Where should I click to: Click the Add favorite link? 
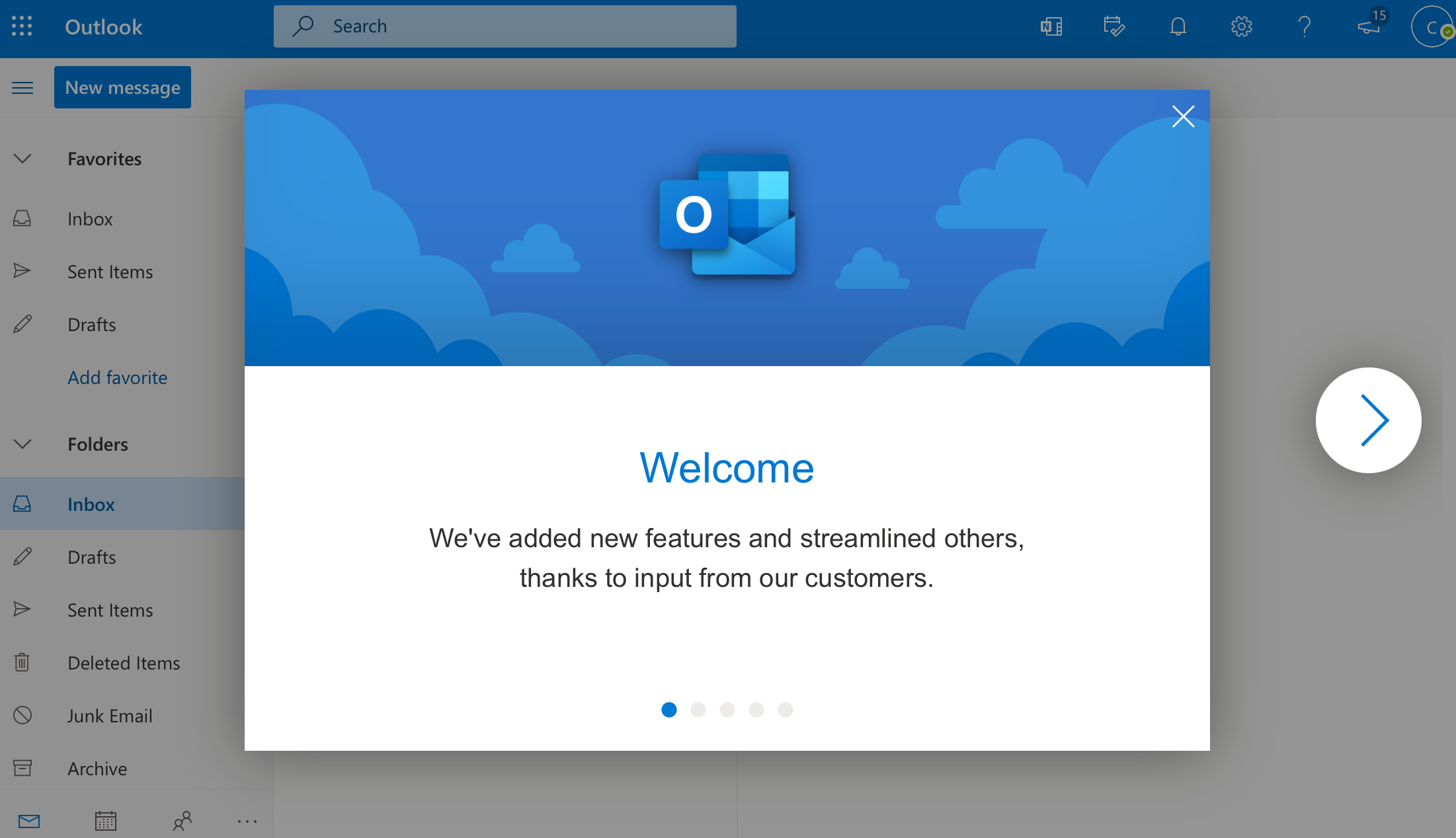click(x=117, y=377)
